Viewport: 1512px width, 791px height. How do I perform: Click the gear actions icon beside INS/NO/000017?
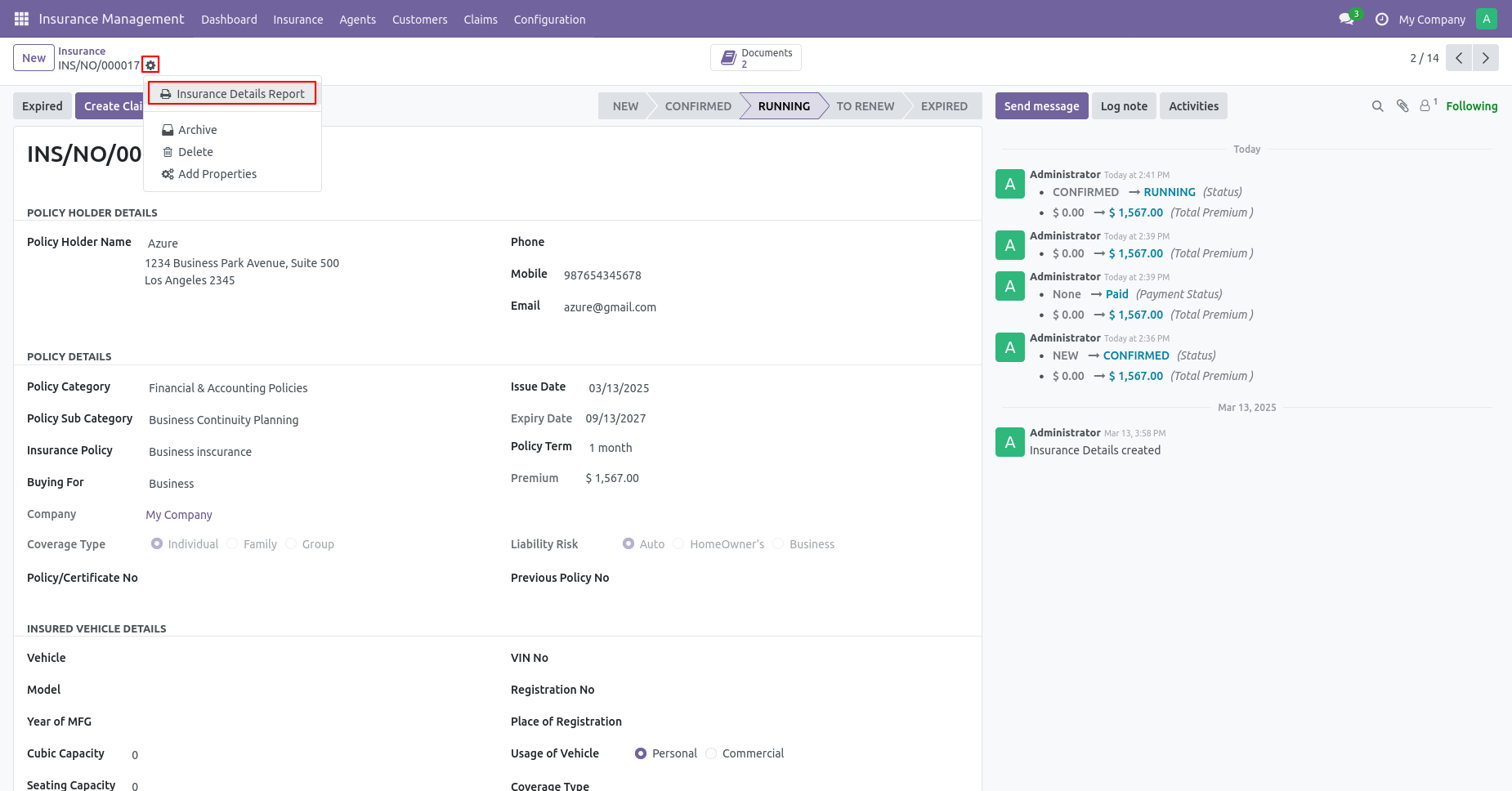tap(150, 65)
